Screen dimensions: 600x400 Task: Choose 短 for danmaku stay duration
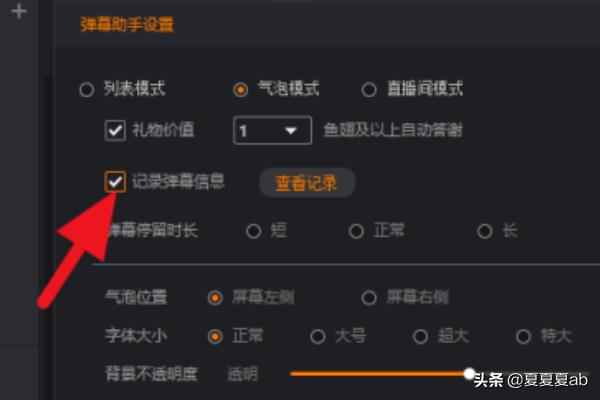click(253, 231)
